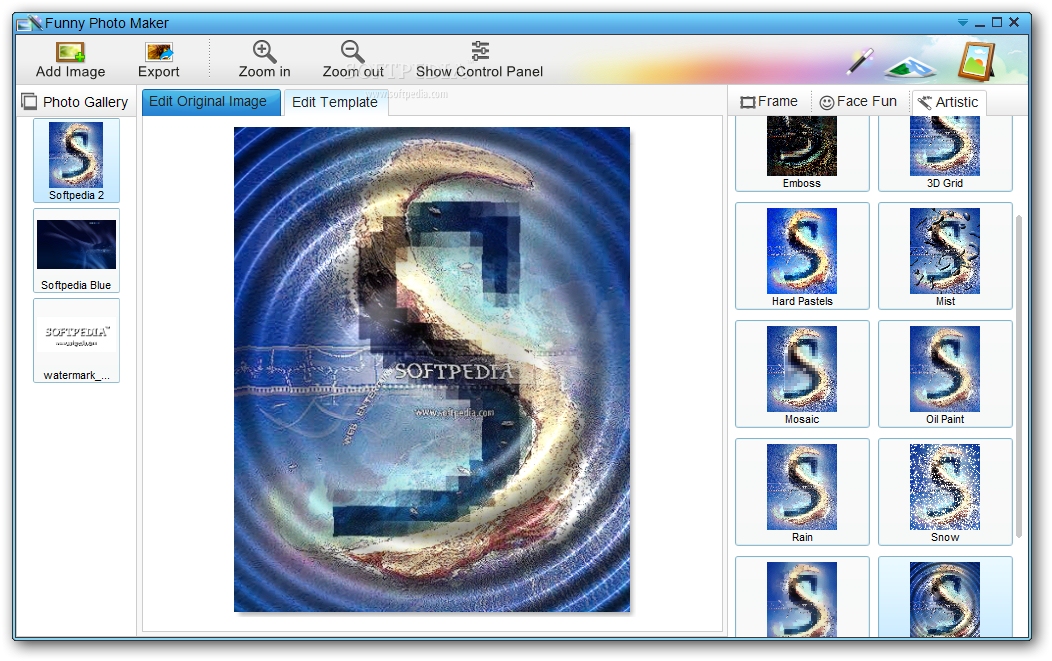
Task: Apply the Emboss artistic effect
Action: (x=802, y=153)
